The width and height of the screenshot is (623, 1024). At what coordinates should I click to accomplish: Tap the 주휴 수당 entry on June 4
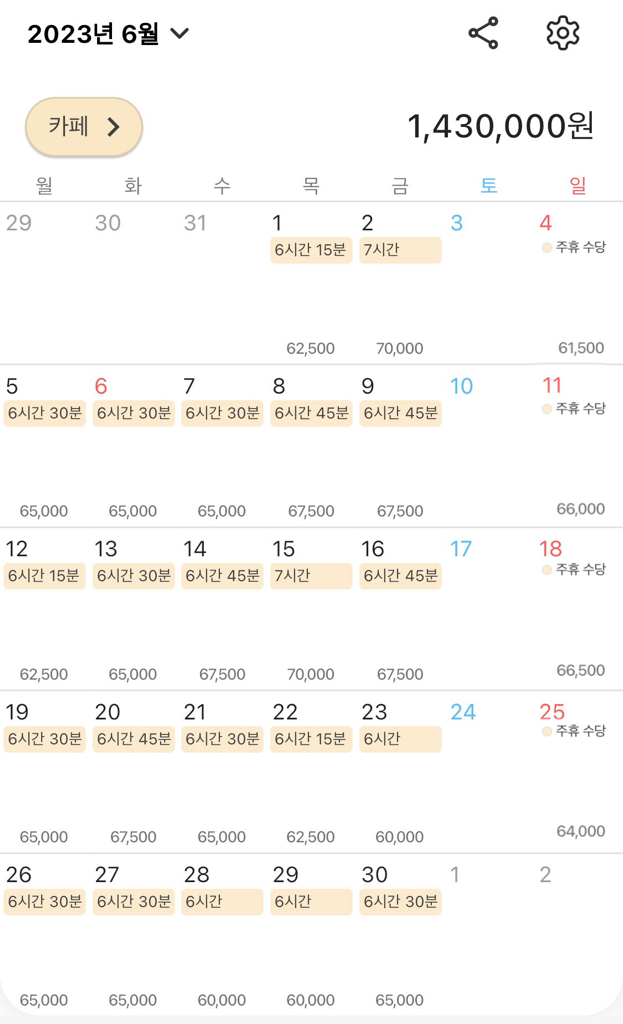(574, 247)
